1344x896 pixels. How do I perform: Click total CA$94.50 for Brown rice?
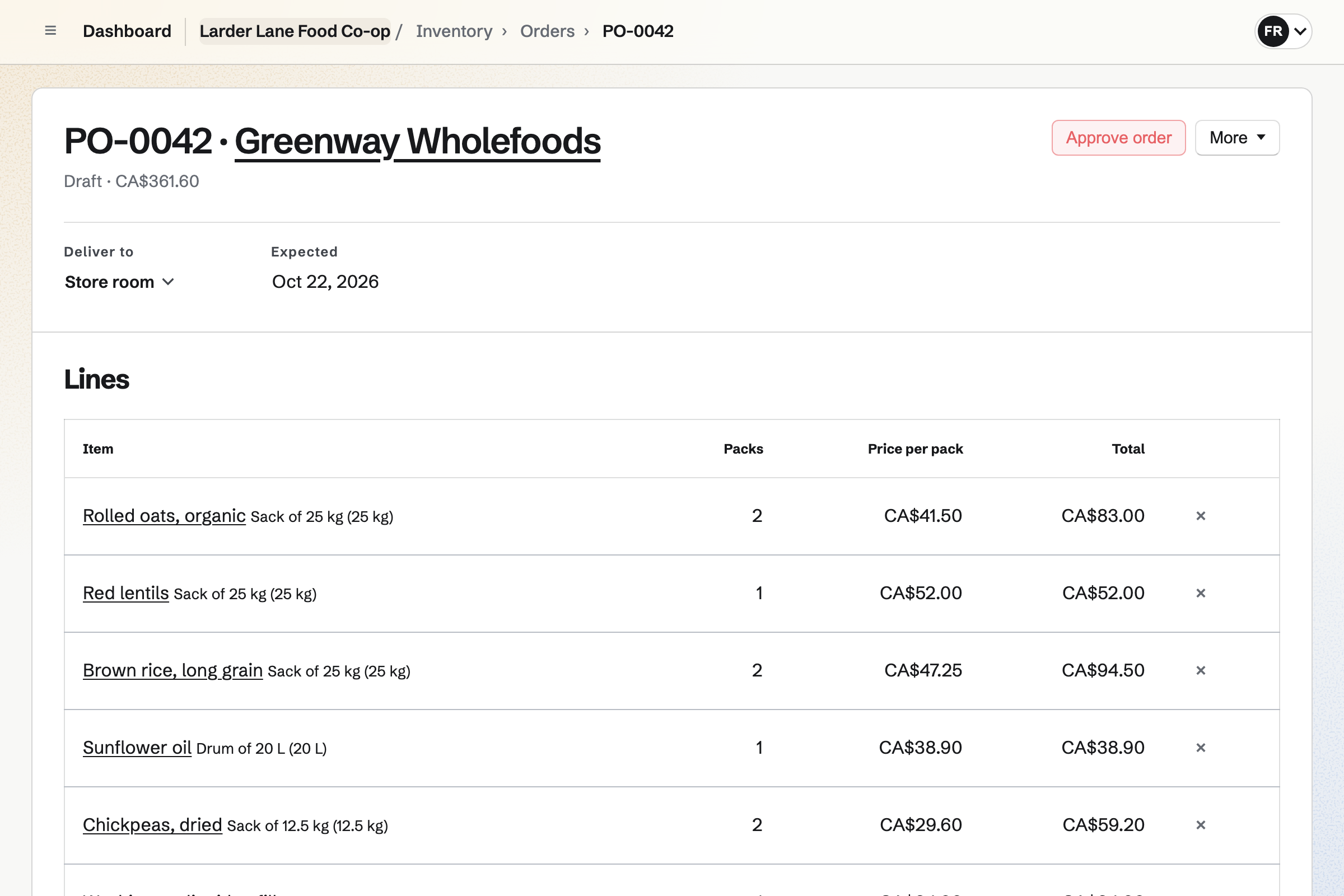coord(1103,670)
